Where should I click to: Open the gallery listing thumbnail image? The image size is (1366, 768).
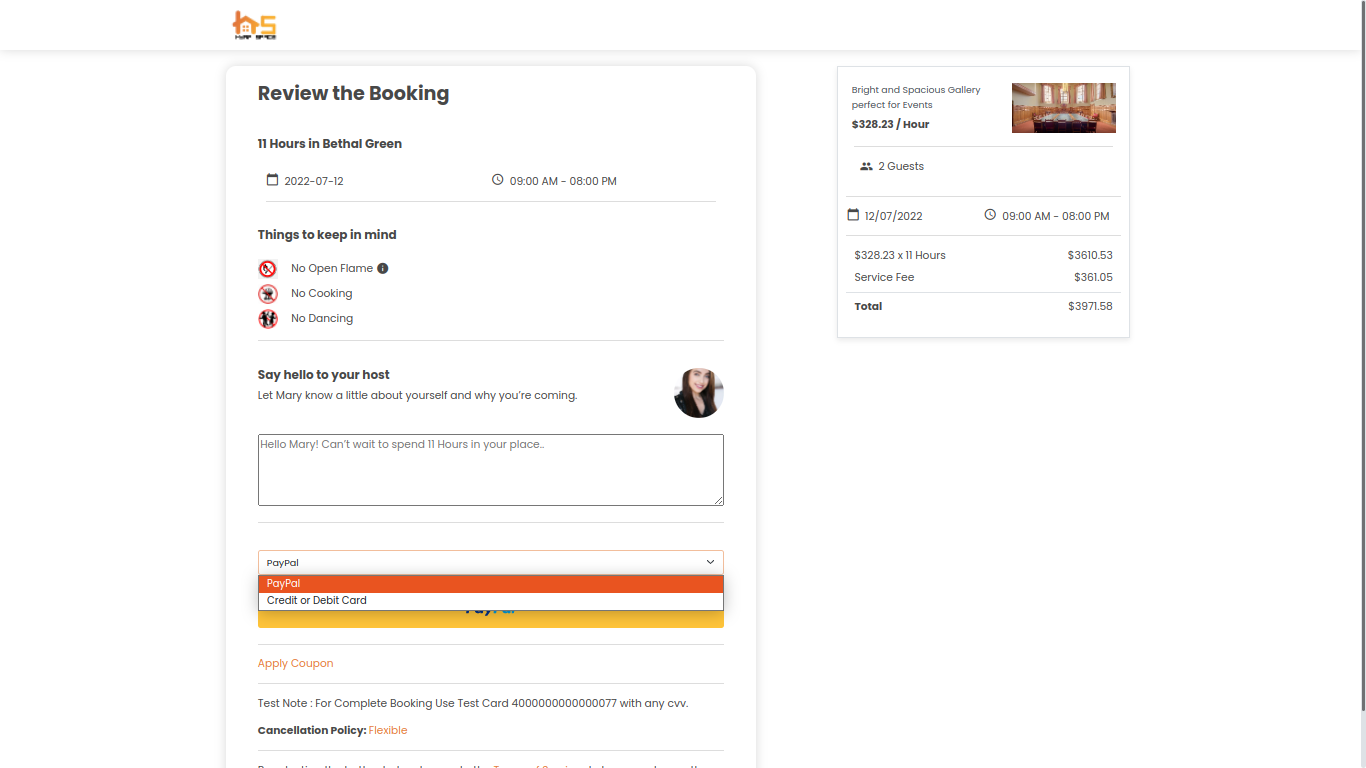1063,108
